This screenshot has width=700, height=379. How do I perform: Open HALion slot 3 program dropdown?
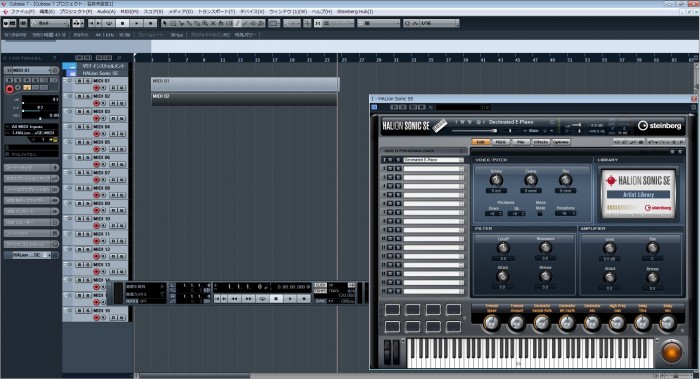click(x=461, y=177)
